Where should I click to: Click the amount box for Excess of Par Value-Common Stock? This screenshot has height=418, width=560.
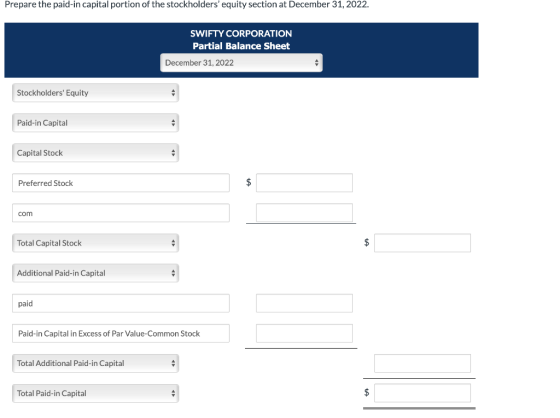tap(304, 333)
